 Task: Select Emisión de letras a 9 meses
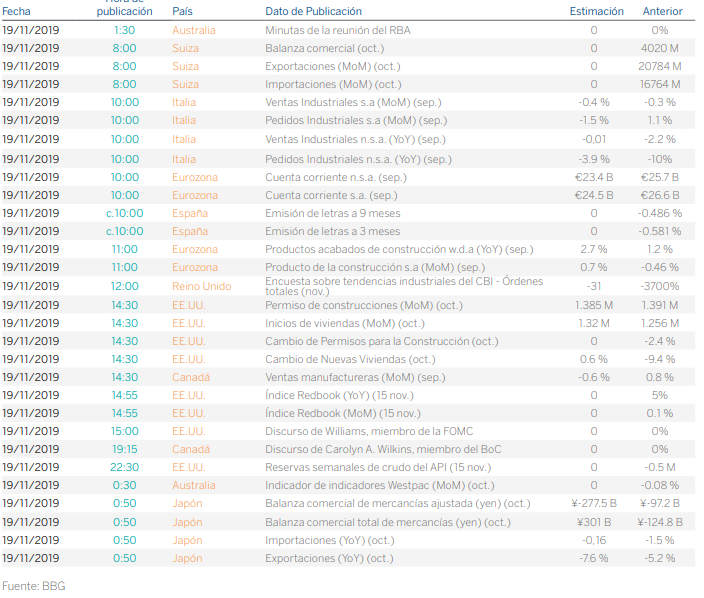tap(332, 213)
